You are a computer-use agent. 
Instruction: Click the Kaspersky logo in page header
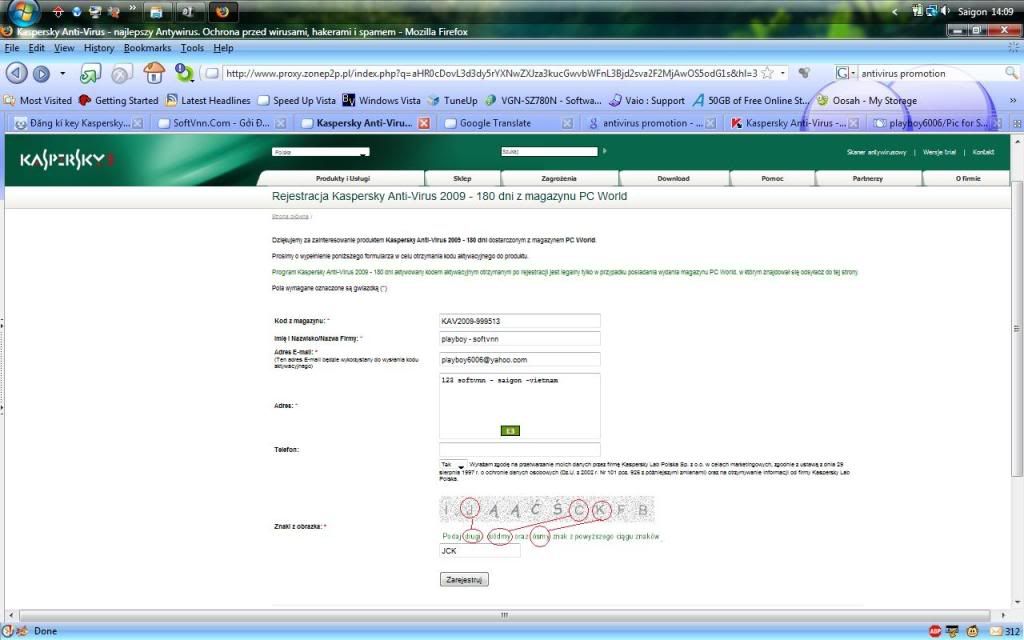(67, 159)
